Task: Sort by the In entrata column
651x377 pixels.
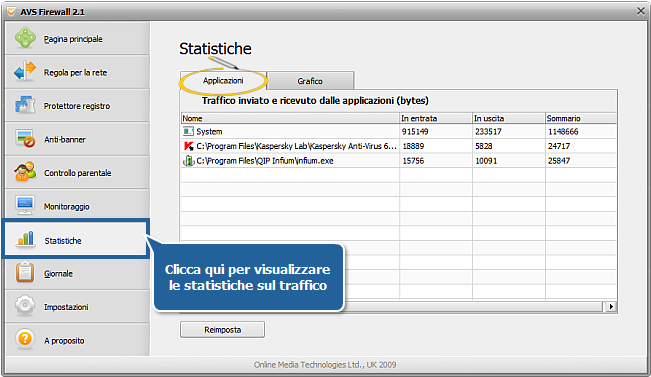Action: (x=436, y=118)
